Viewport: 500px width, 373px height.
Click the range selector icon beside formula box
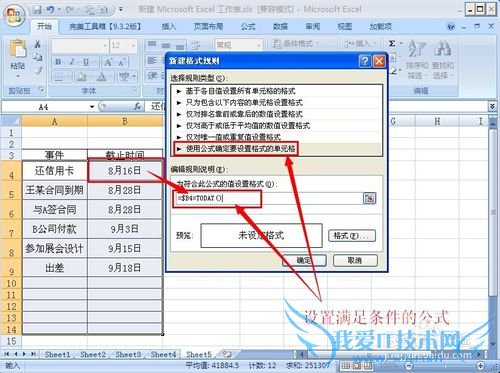pos(369,198)
